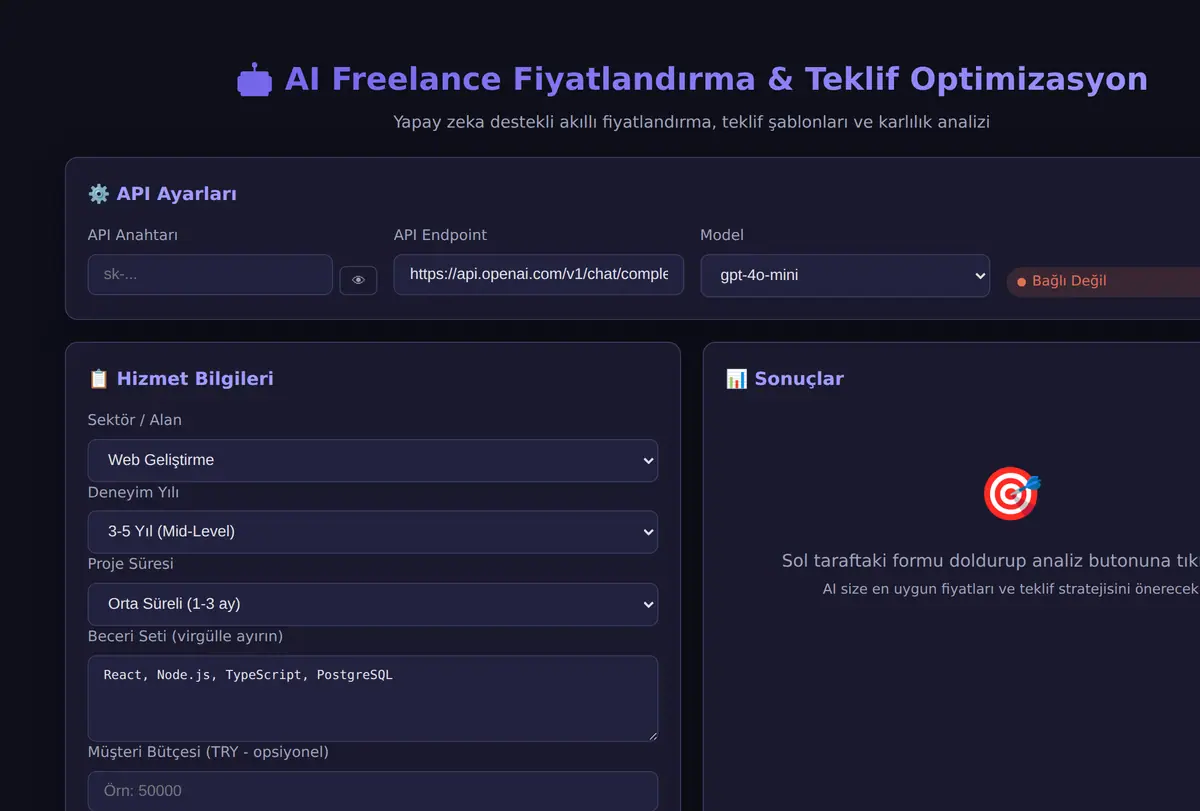Click the bar chart icon beside Sonuçlar
This screenshot has width=1200, height=811.
[x=736, y=379]
